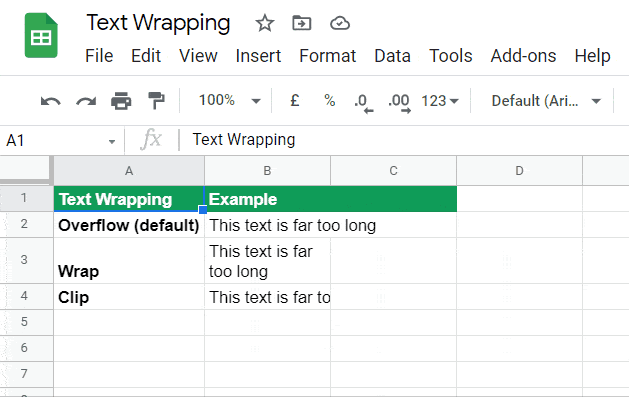629x397 pixels.
Task: Select the 'Wrap' cell
Action: (129, 260)
